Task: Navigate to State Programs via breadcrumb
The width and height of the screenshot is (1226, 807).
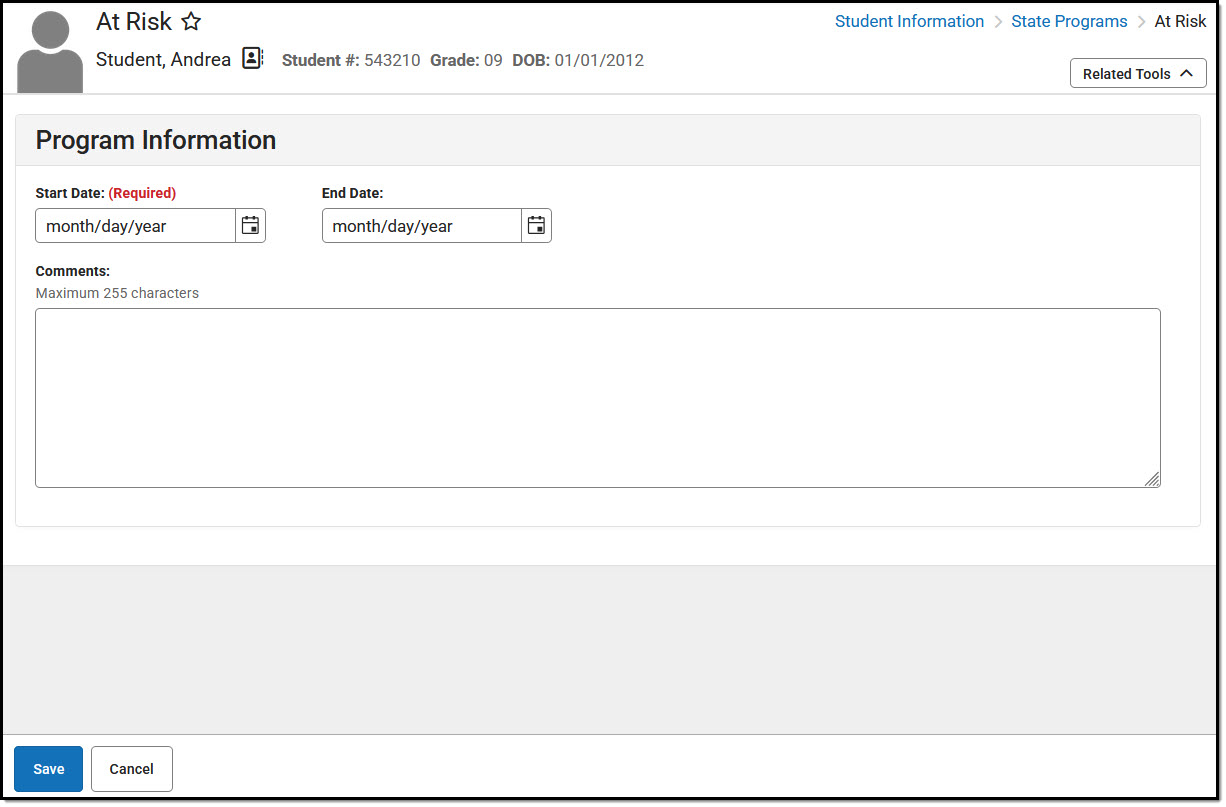Action: (x=1069, y=21)
